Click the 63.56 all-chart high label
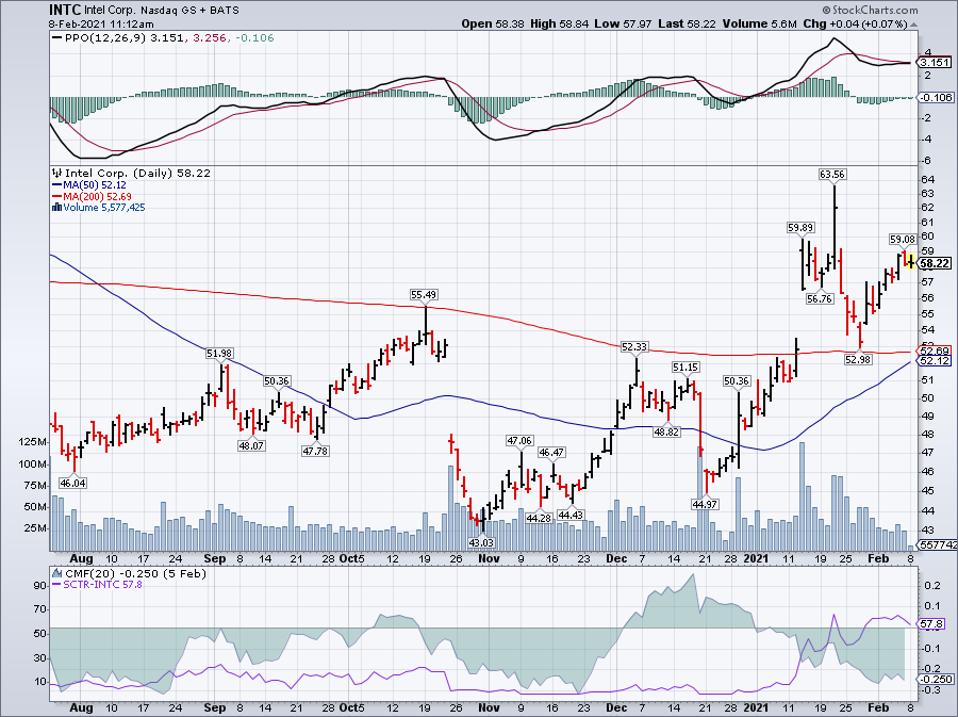 pyautogui.click(x=832, y=174)
